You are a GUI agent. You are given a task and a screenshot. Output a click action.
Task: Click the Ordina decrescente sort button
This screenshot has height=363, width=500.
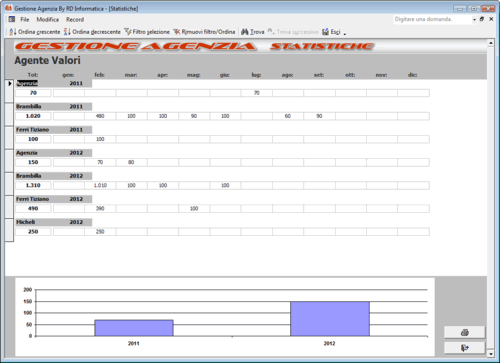click(92, 32)
